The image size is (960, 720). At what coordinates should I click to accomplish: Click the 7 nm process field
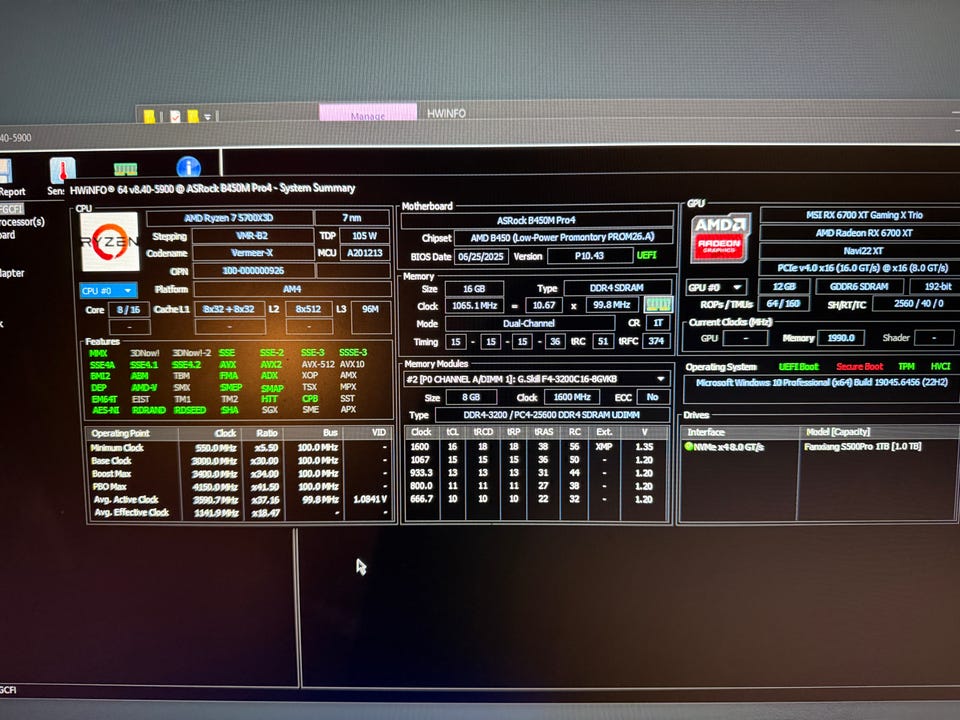coord(352,218)
